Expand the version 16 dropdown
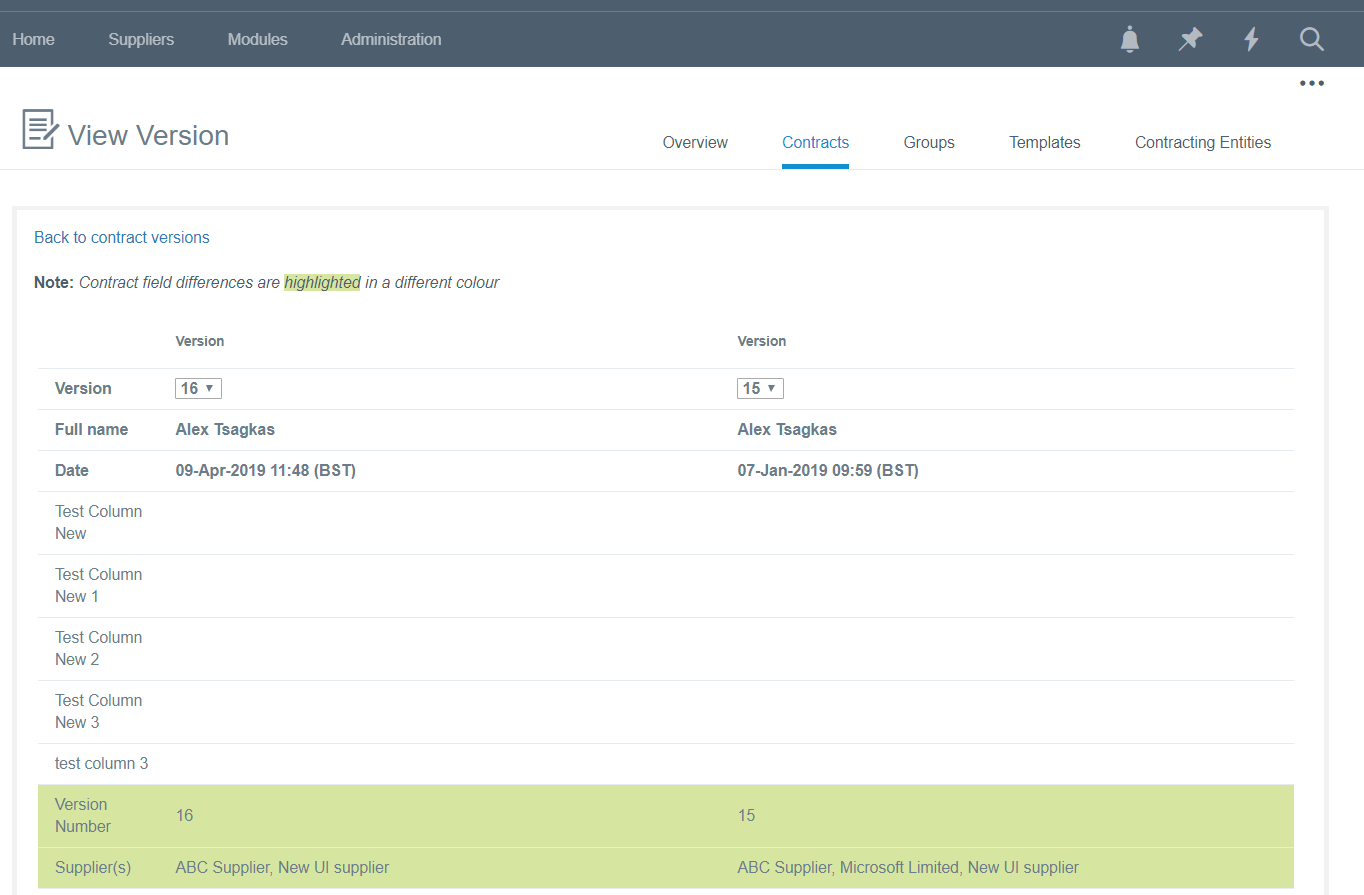Viewport: 1364px width, 895px height. pos(198,388)
